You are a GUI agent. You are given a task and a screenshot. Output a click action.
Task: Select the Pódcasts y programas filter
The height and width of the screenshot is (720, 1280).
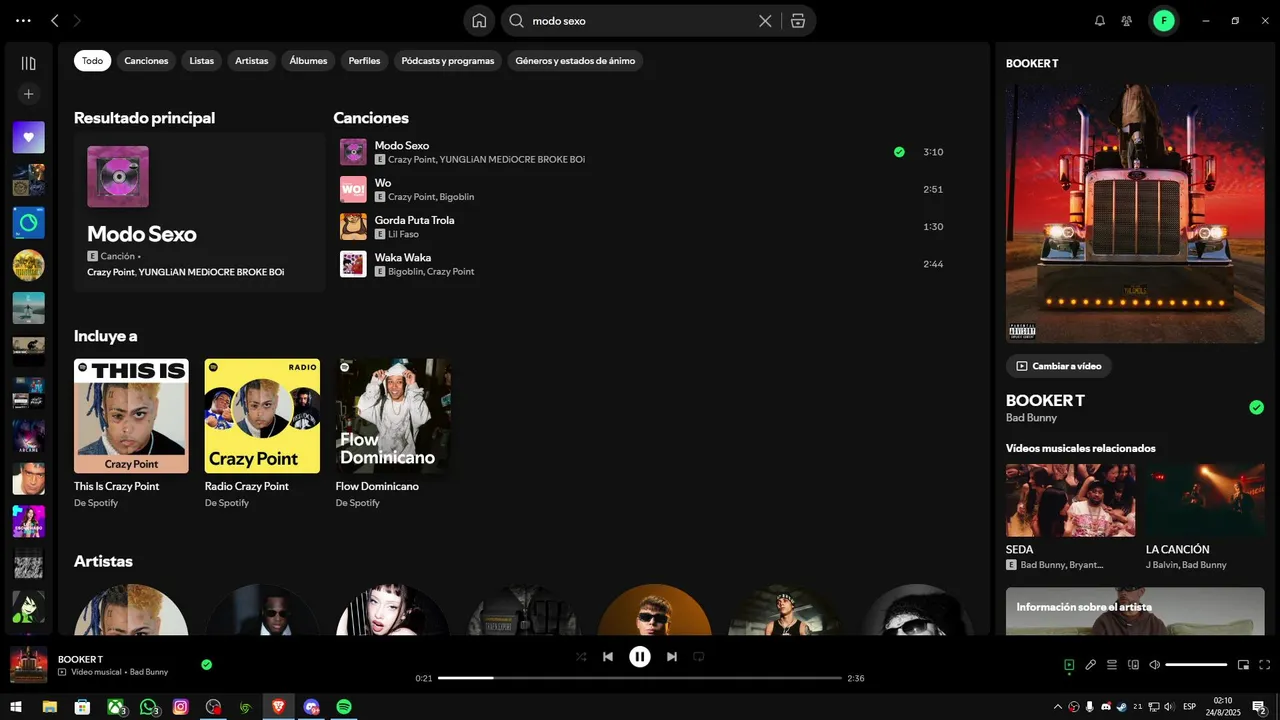click(x=448, y=61)
